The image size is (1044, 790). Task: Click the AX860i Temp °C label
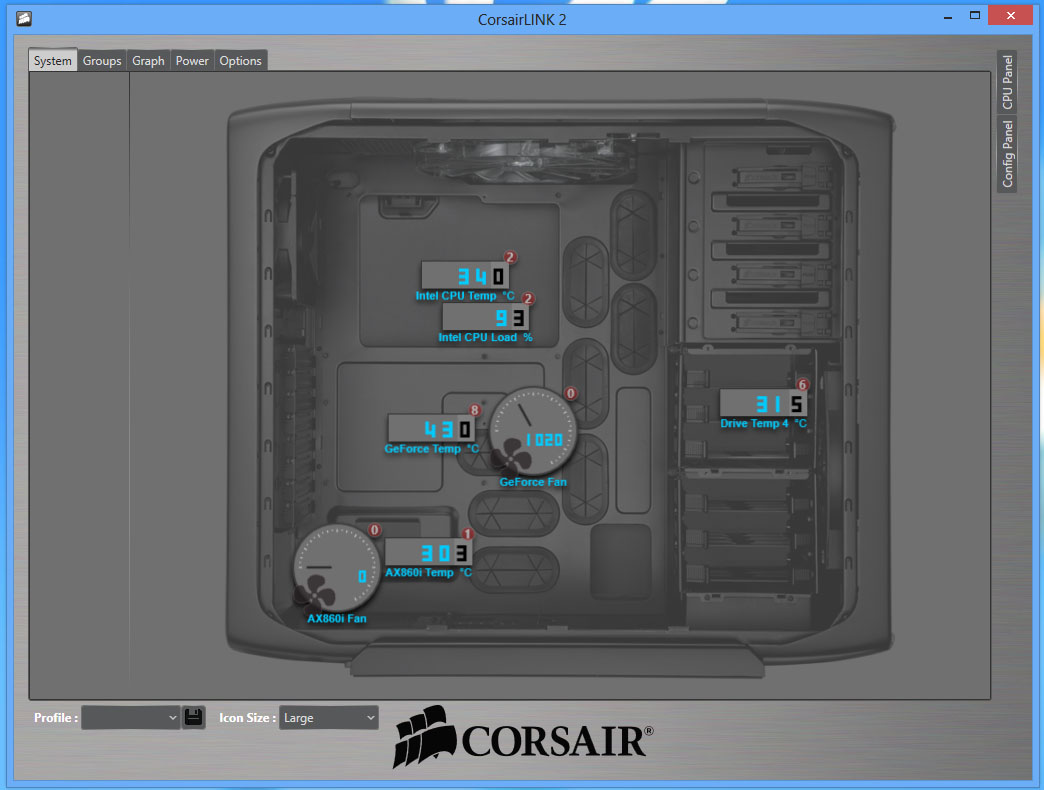tap(428, 572)
